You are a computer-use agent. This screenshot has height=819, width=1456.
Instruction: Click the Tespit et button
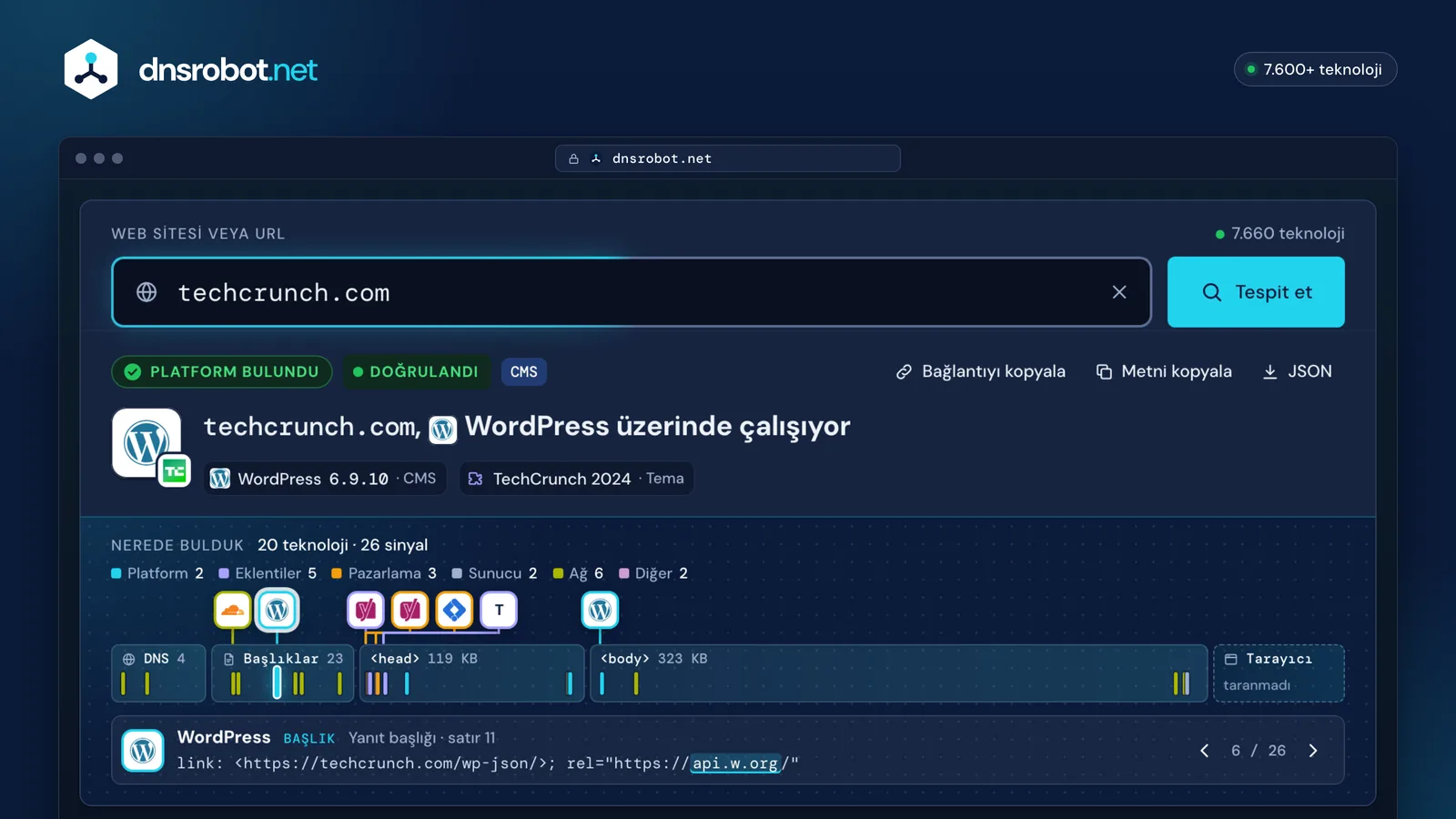(1256, 292)
